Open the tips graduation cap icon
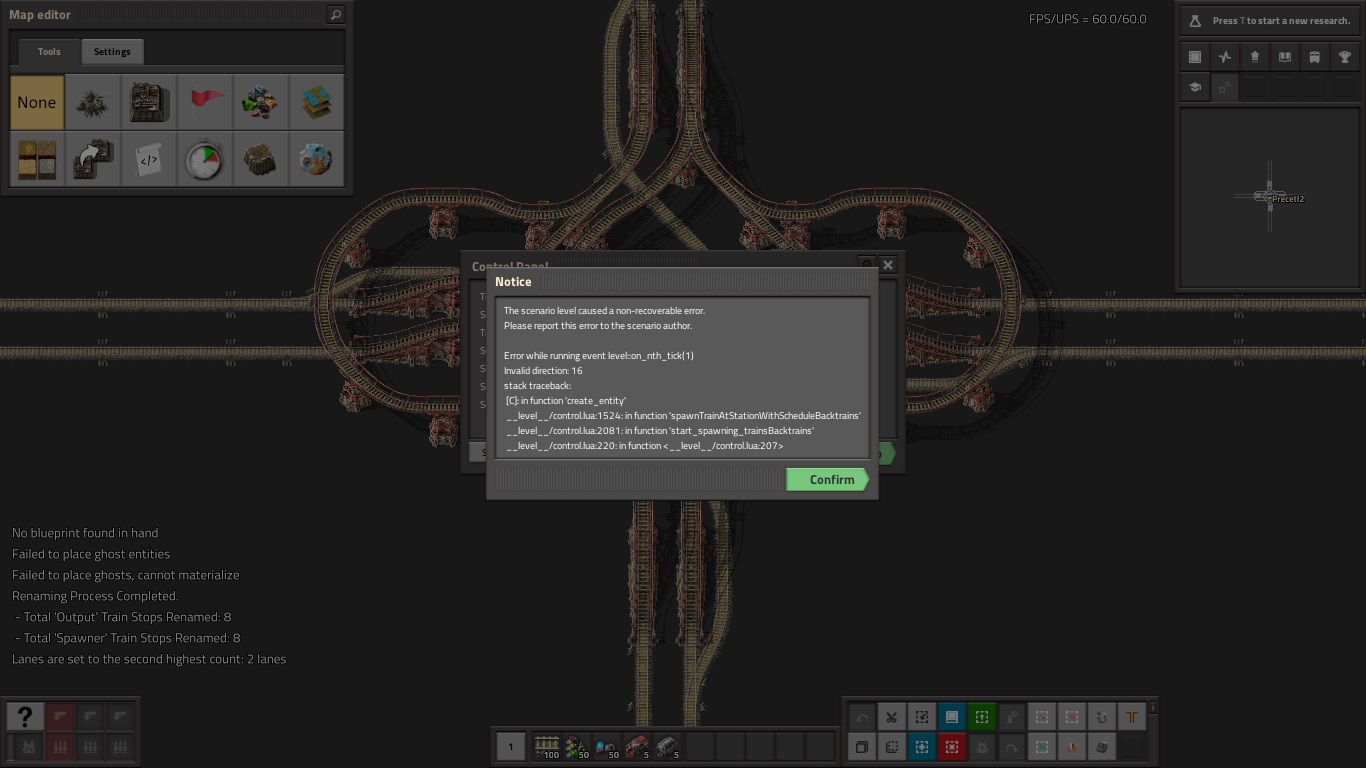Image resolution: width=1366 pixels, height=768 pixels. click(x=1194, y=88)
